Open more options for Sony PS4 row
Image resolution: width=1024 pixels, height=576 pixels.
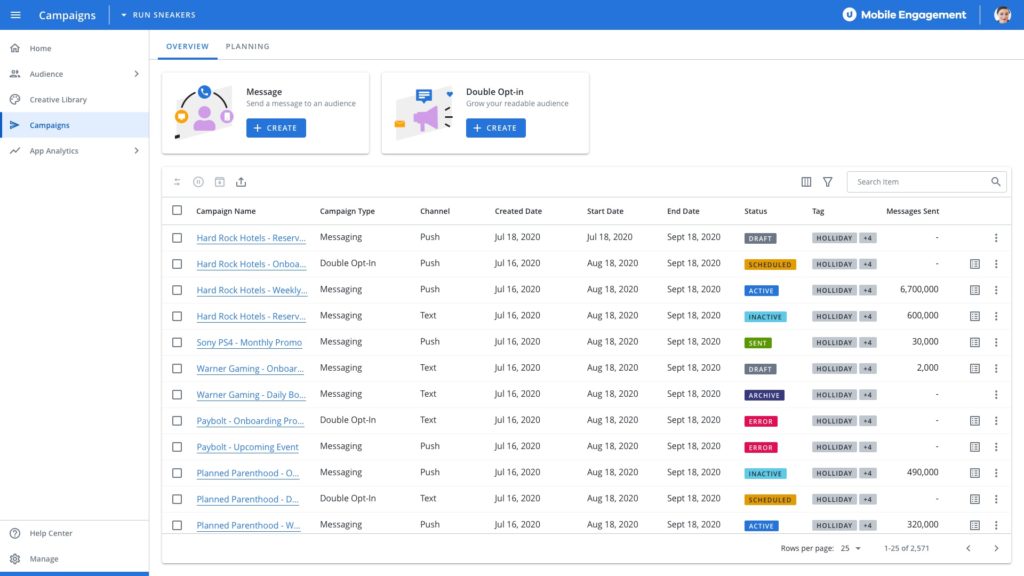pyautogui.click(x=996, y=342)
